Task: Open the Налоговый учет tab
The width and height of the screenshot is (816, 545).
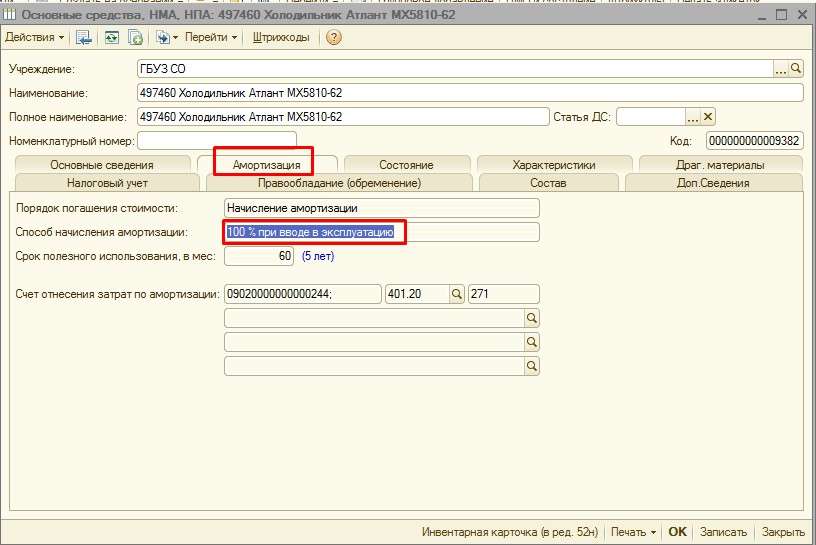Action: [107, 183]
